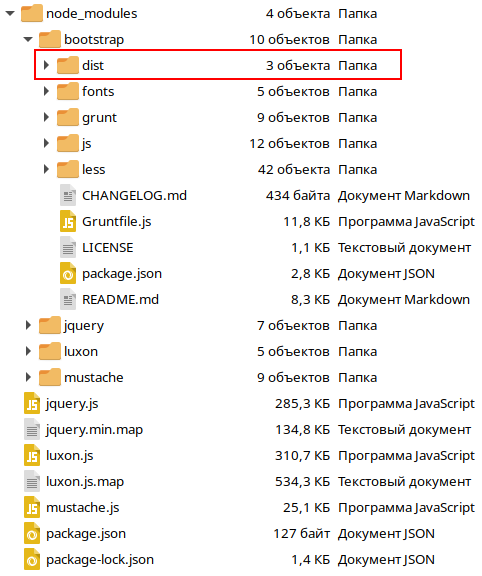Click the CHANGELOG.md markdown file icon

68,195
